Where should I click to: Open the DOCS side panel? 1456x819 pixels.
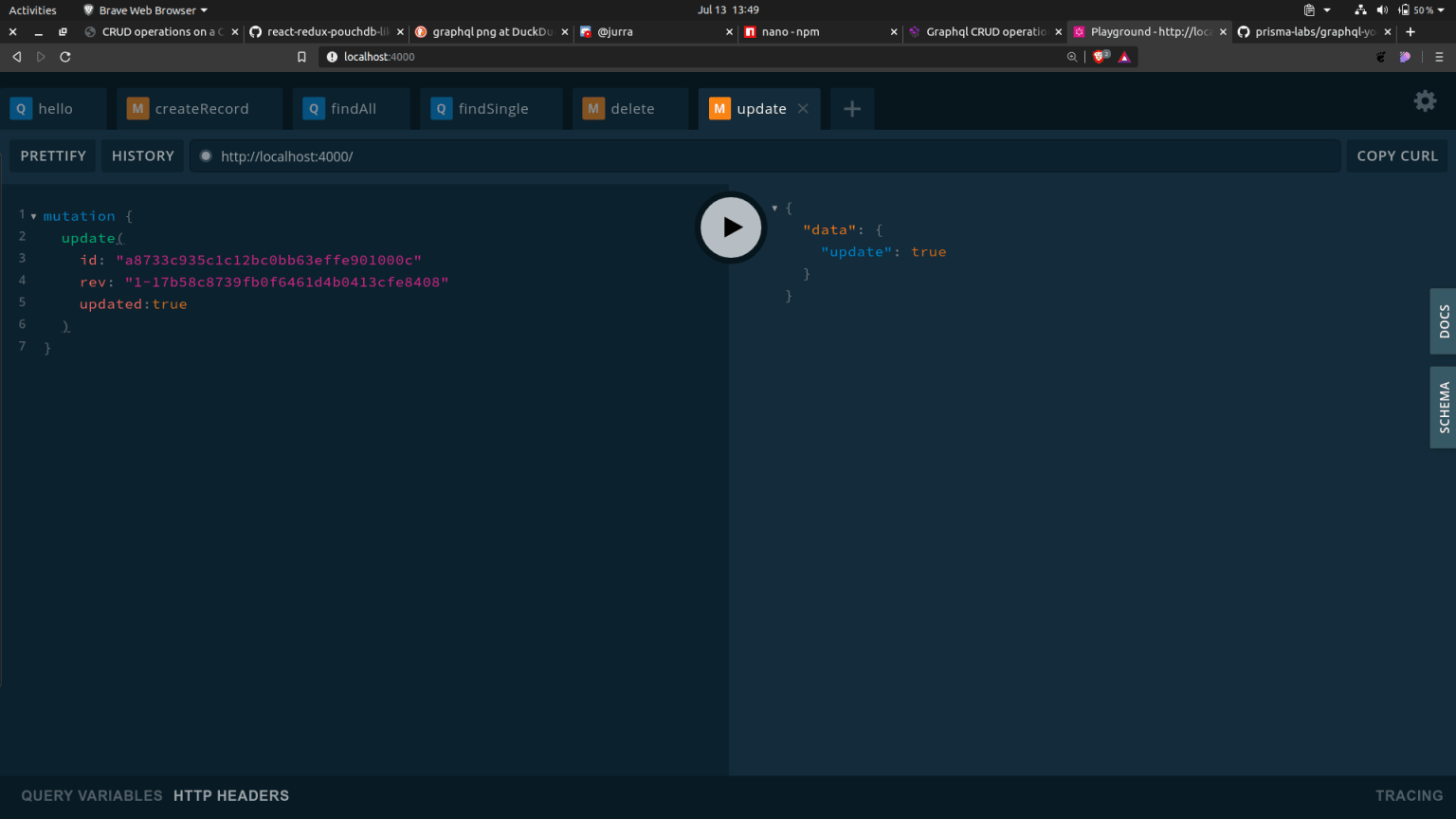(x=1443, y=321)
